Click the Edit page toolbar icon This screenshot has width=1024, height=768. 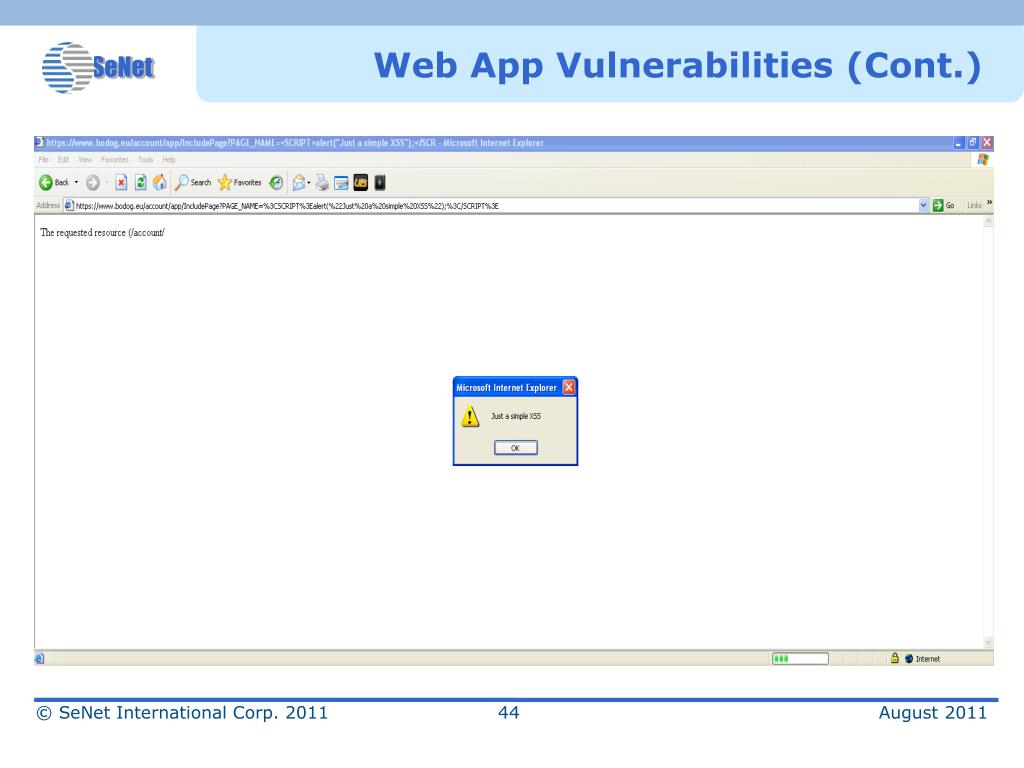(x=341, y=183)
